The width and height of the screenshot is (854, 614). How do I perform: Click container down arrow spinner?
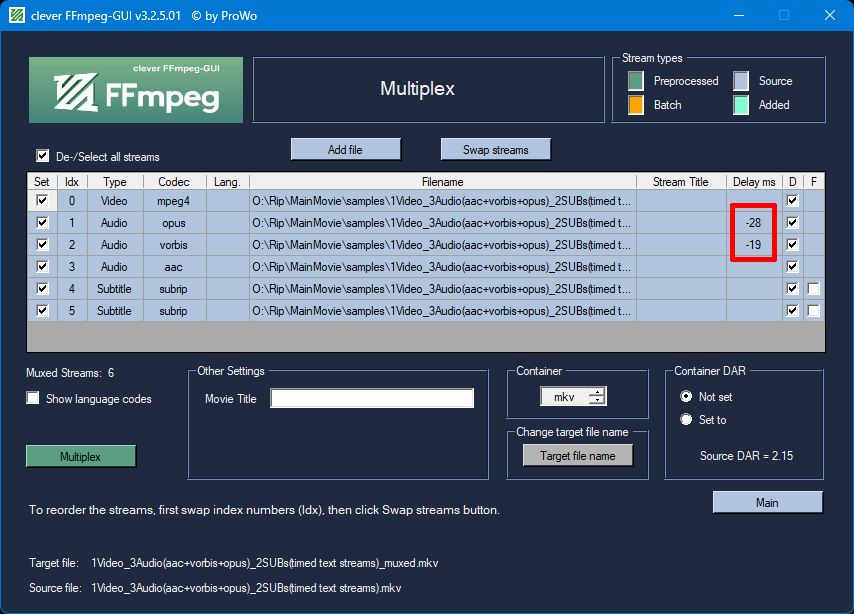[597, 400]
